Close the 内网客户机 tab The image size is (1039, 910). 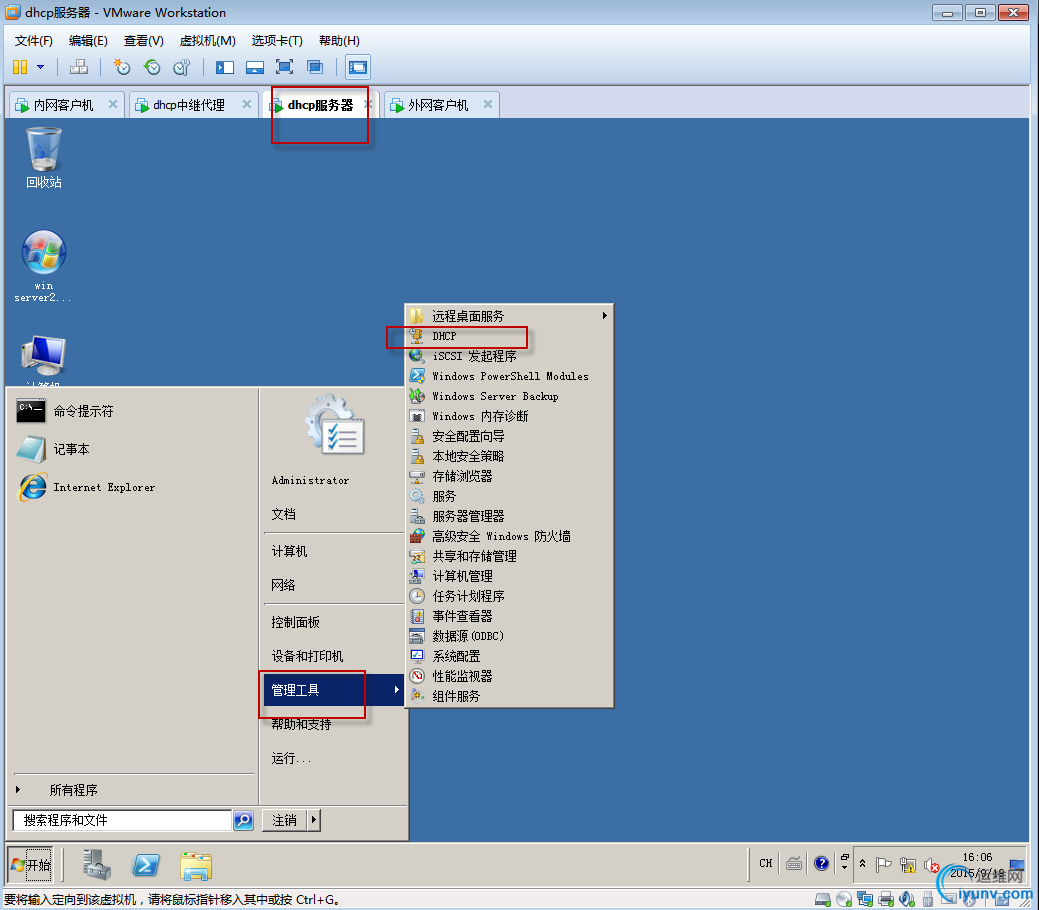click(113, 104)
